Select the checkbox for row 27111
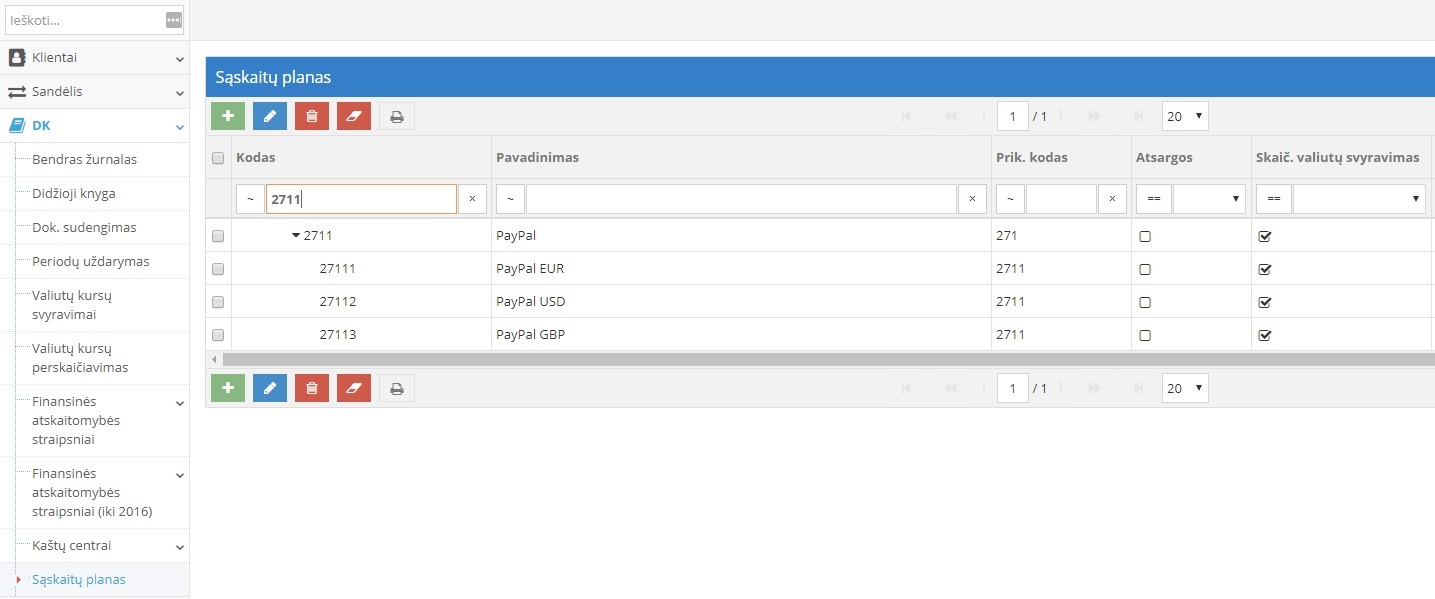Image resolution: width=1435 pixels, height=599 pixels. point(218,269)
